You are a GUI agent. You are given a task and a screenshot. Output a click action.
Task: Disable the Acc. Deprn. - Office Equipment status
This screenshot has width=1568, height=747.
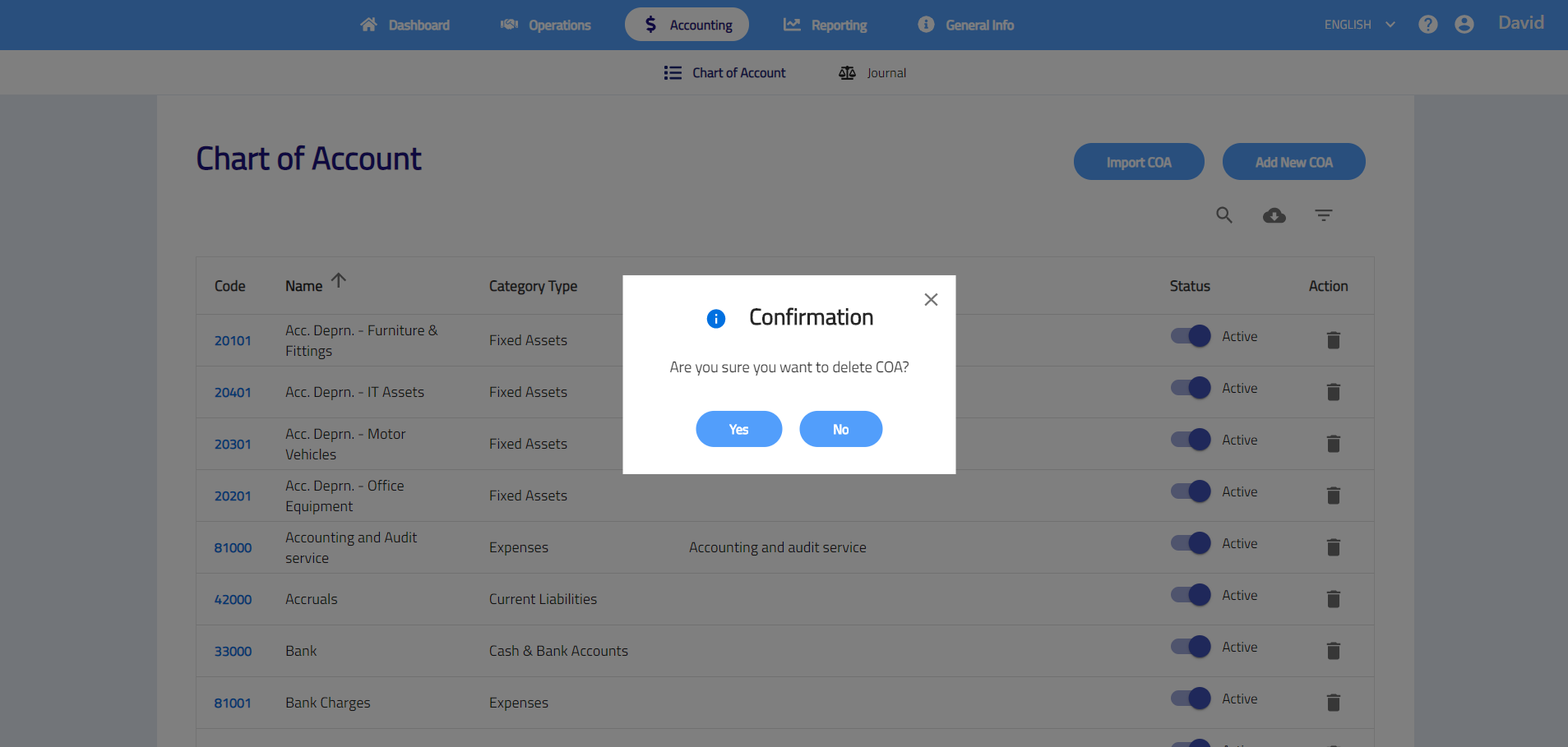[x=1191, y=491]
